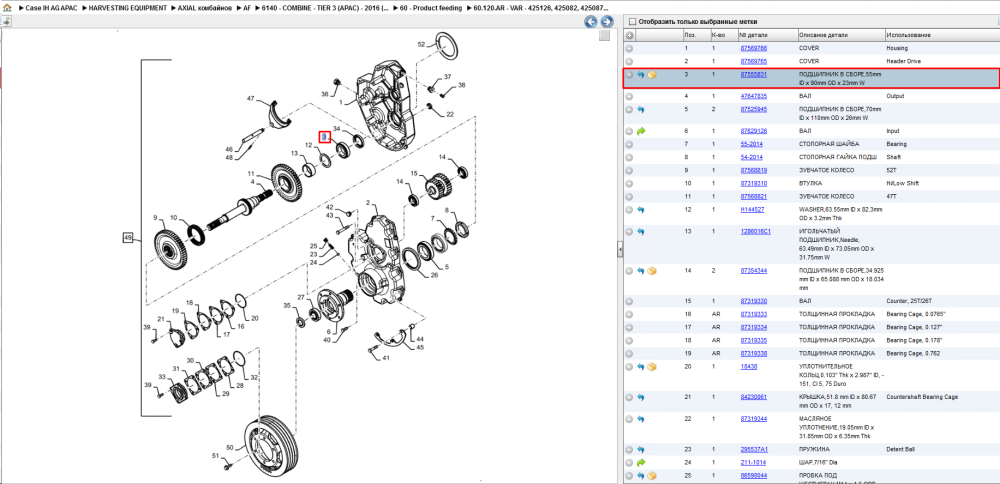Click blue arrow for part 87354344
Image resolution: width=1000 pixels, height=484 pixels.
click(641, 271)
